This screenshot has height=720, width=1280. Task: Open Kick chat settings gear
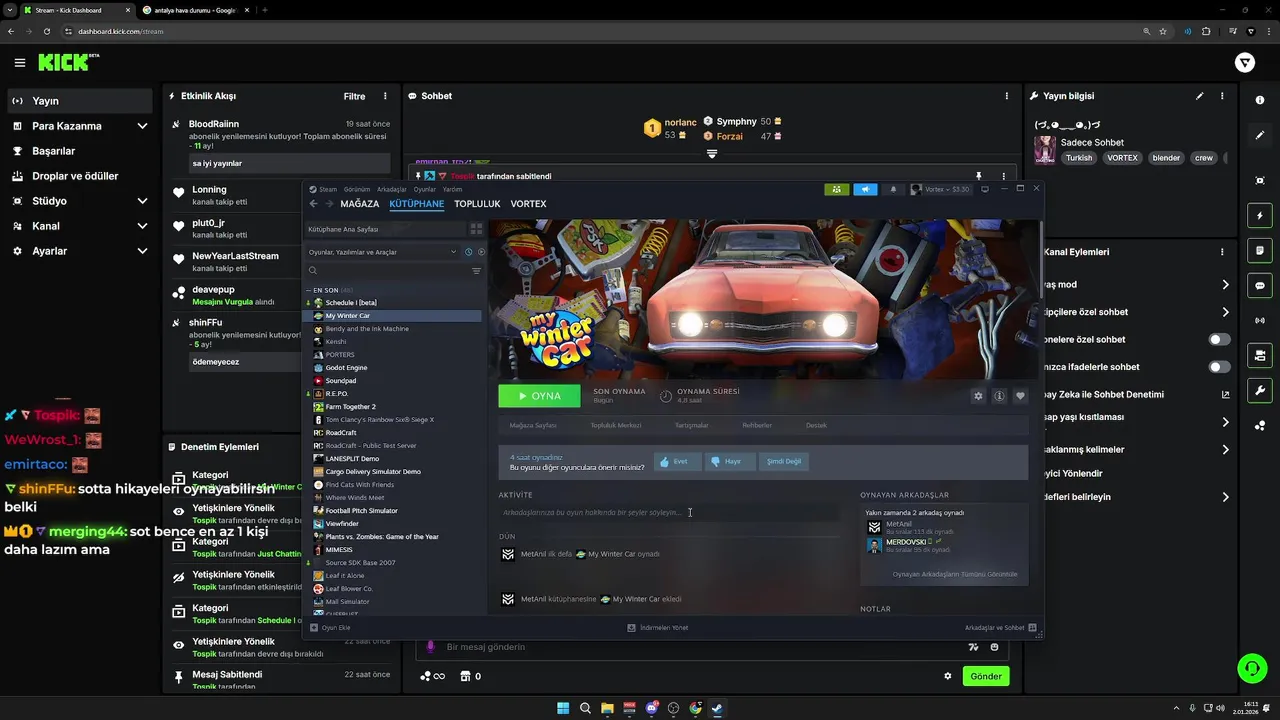coord(948,676)
